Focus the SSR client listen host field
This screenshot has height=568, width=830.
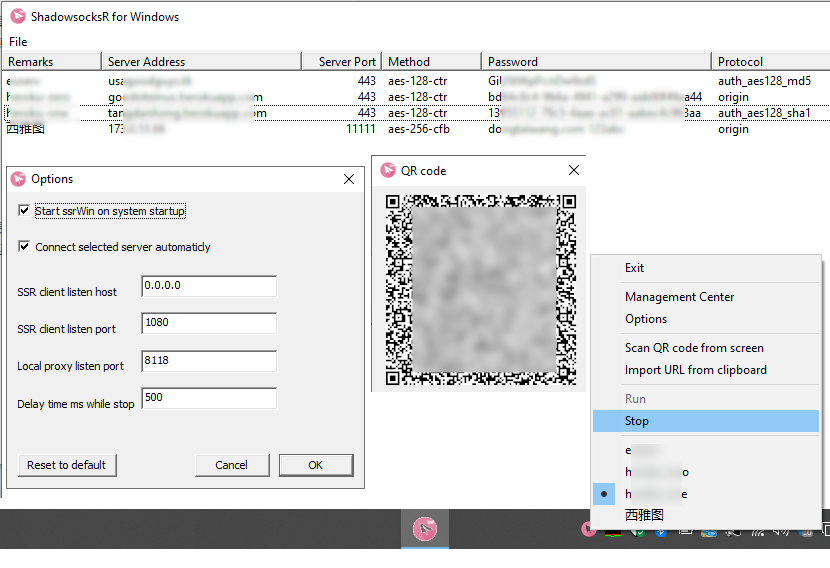209,286
